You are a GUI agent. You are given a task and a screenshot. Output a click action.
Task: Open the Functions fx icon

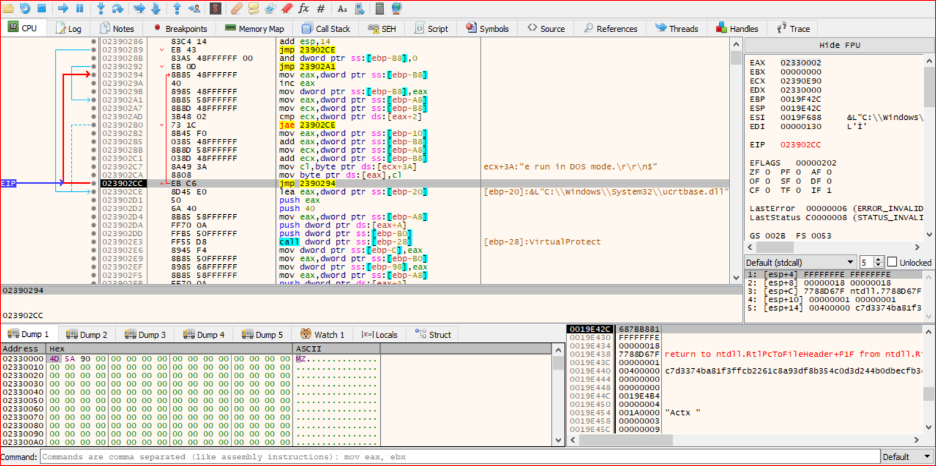click(x=304, y=8)
